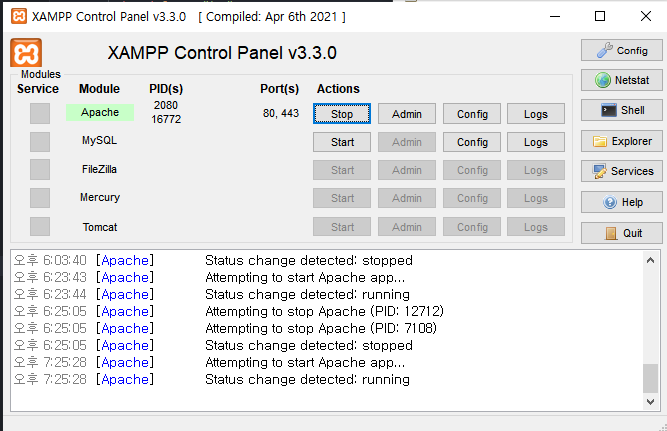Open Netstat via the globe icon
667x431 pixels.
point(621,80)
